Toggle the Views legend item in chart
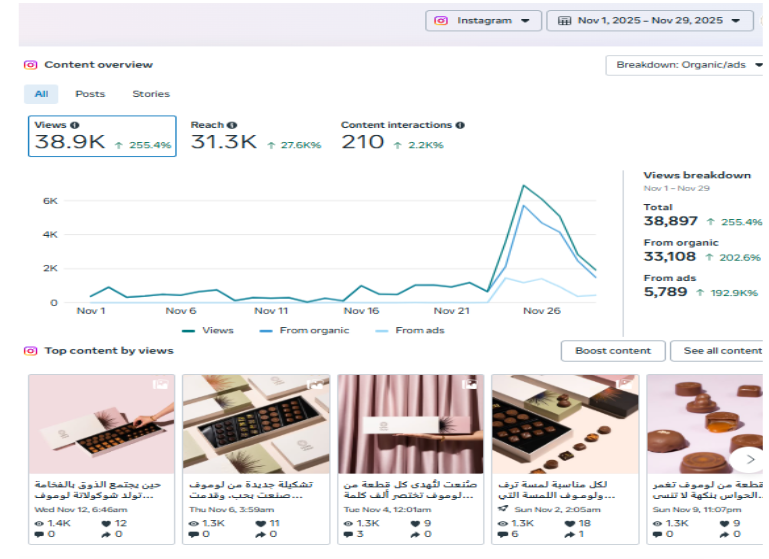This screenshot has width=769, height=559. (x=208, y=330)
